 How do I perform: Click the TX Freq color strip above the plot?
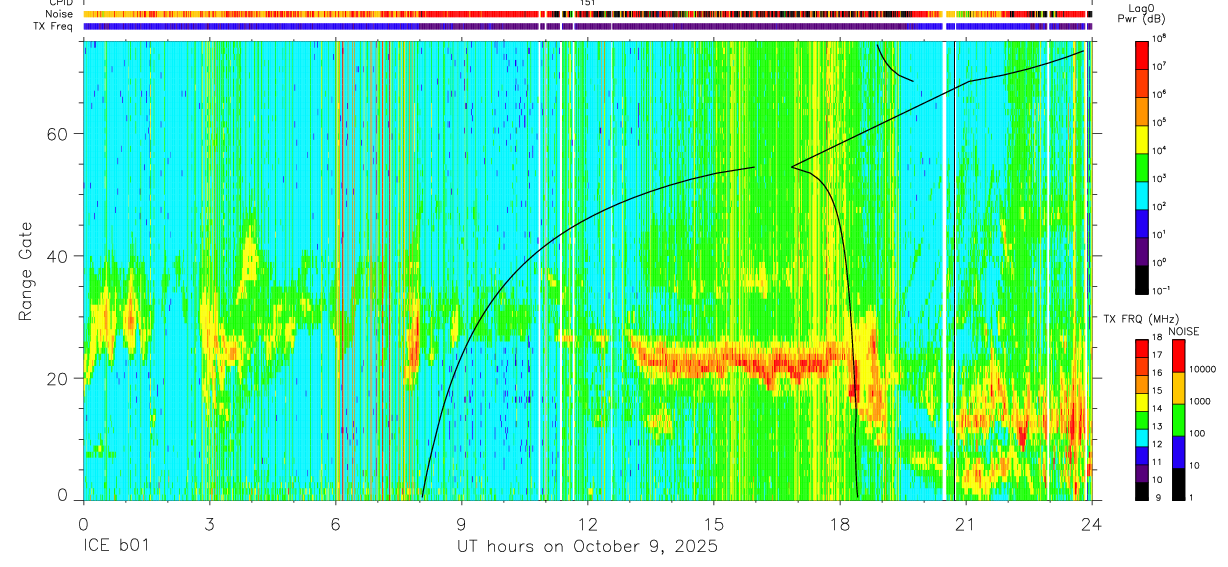pyautogui.click(x=587, y=26)
